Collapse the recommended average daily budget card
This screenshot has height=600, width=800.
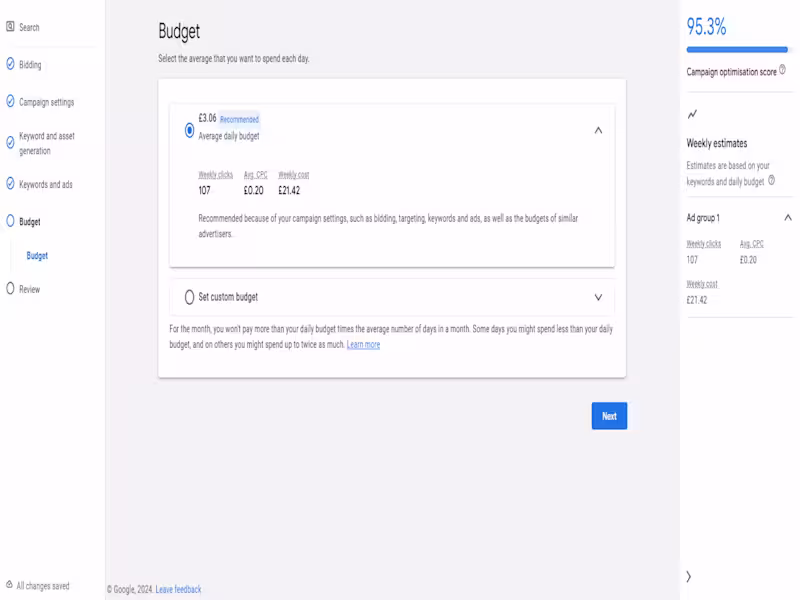(x=598, y=131)
